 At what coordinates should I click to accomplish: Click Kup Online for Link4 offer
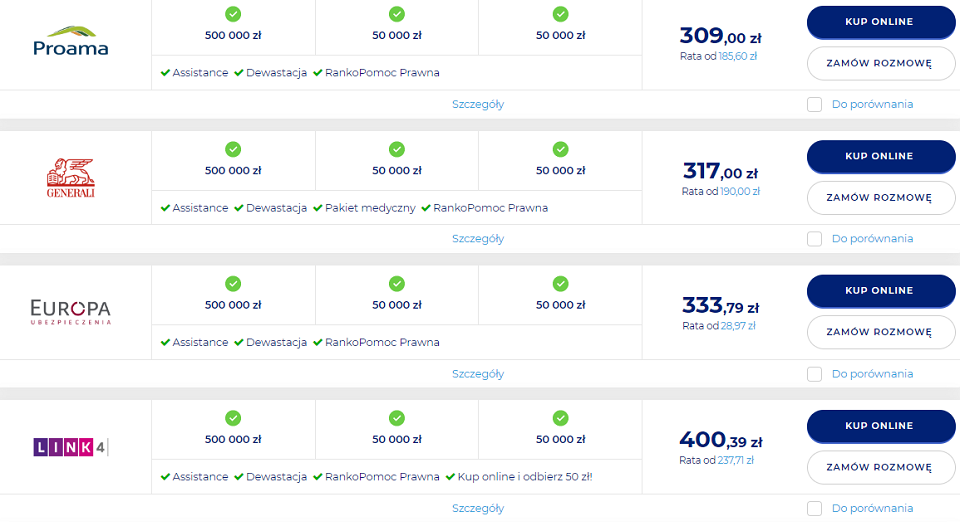[x=880, y=426]
